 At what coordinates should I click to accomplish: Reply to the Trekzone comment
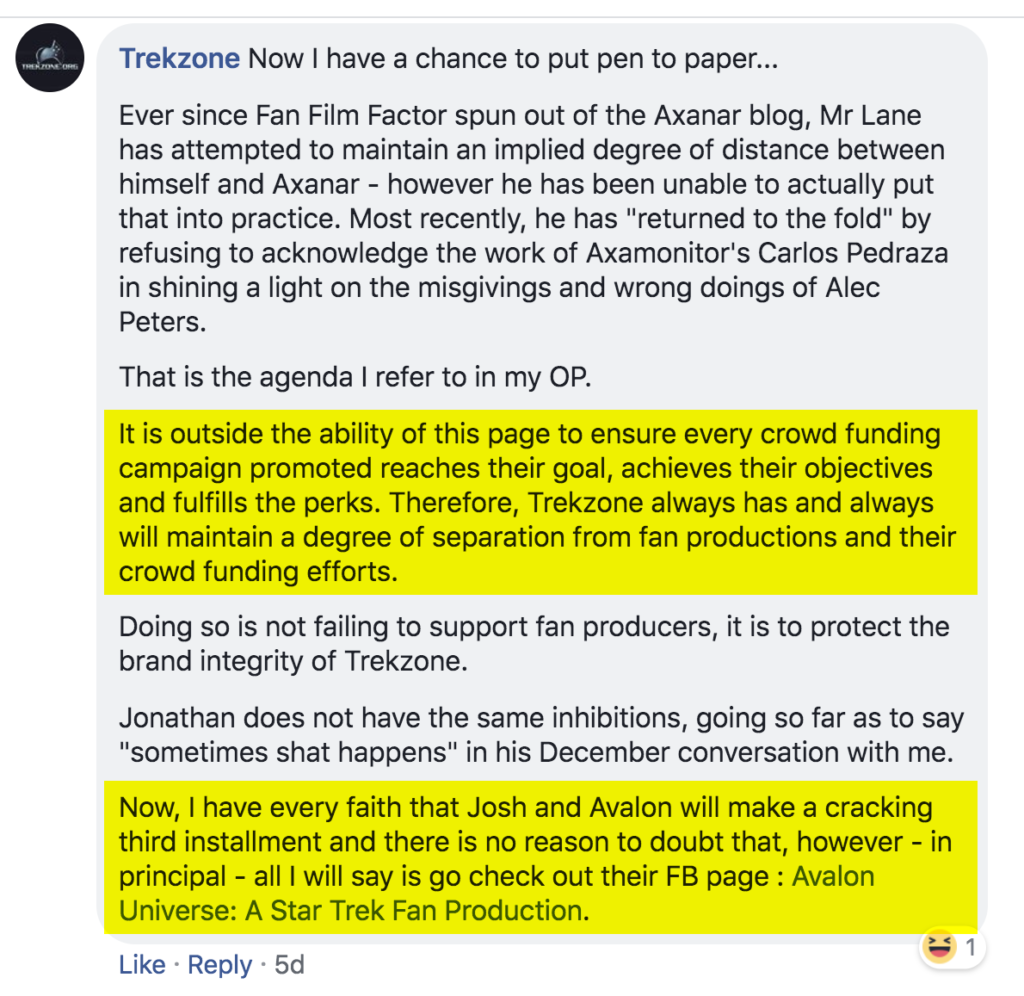tap(219, 965)
